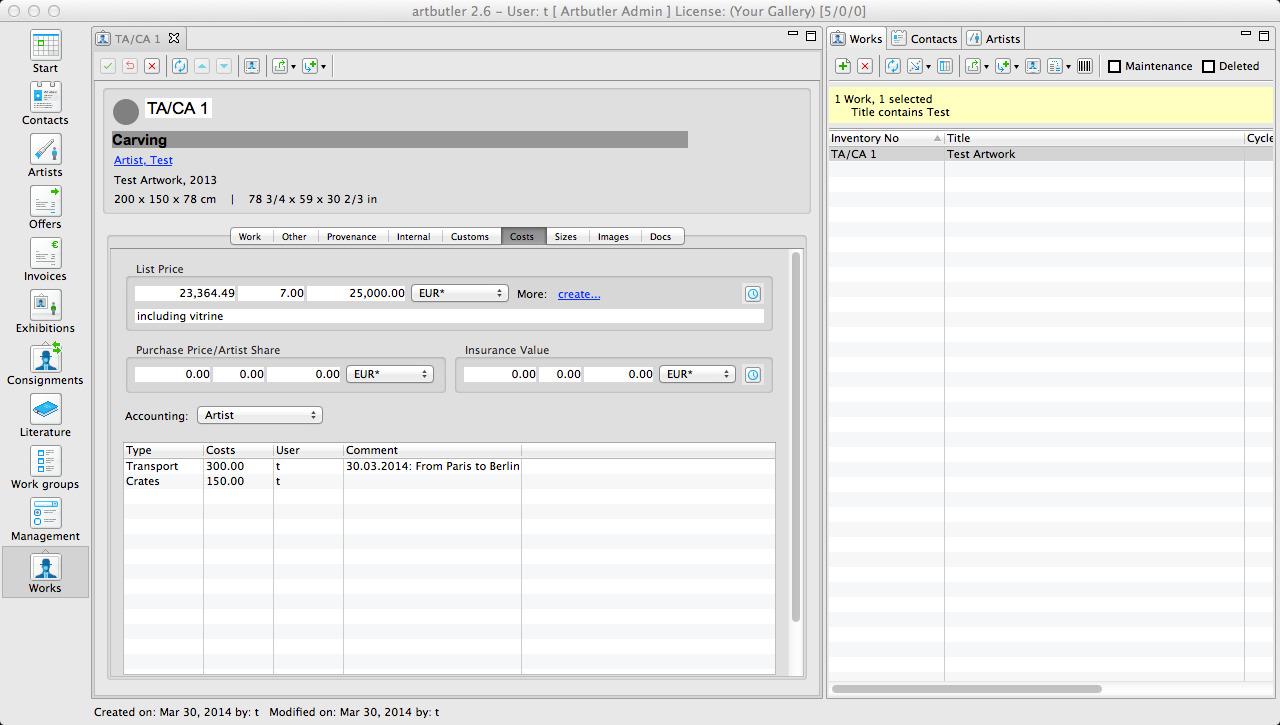Open the Contacts panel tab
Viewport: 1280px width, 725px height.
coord(925,39)
